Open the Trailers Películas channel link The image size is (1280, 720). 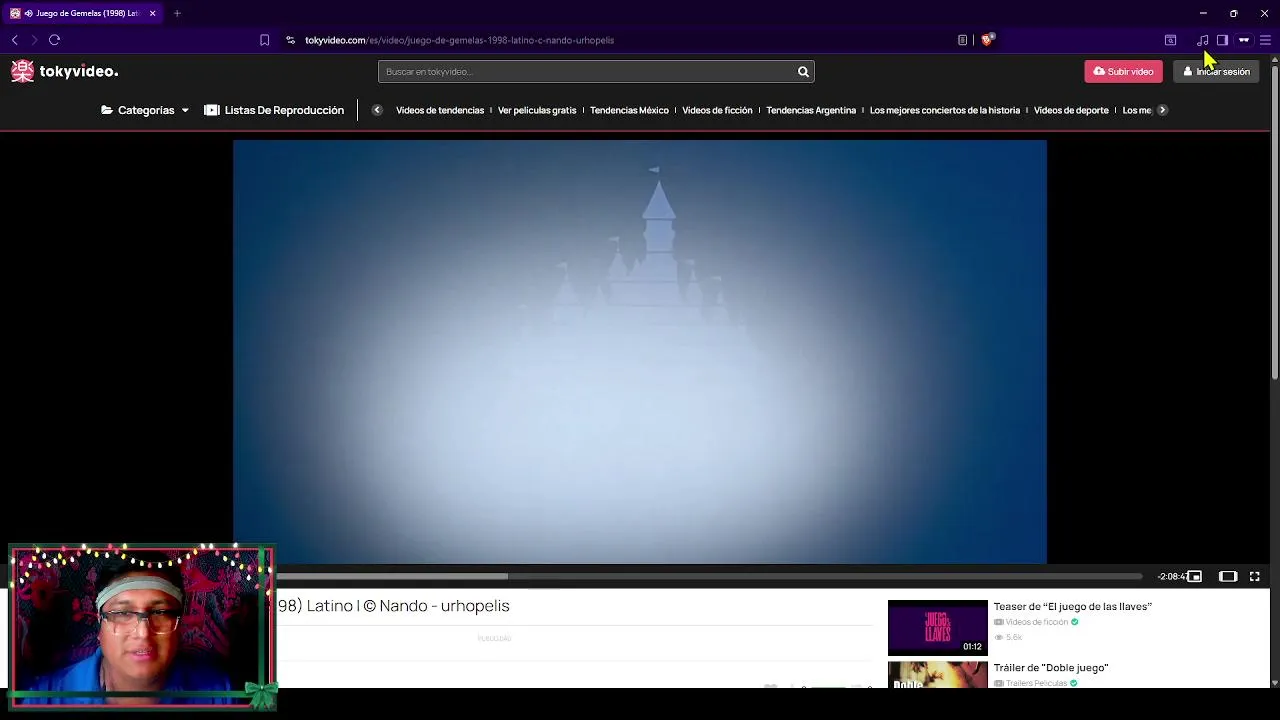point(1036,683)
